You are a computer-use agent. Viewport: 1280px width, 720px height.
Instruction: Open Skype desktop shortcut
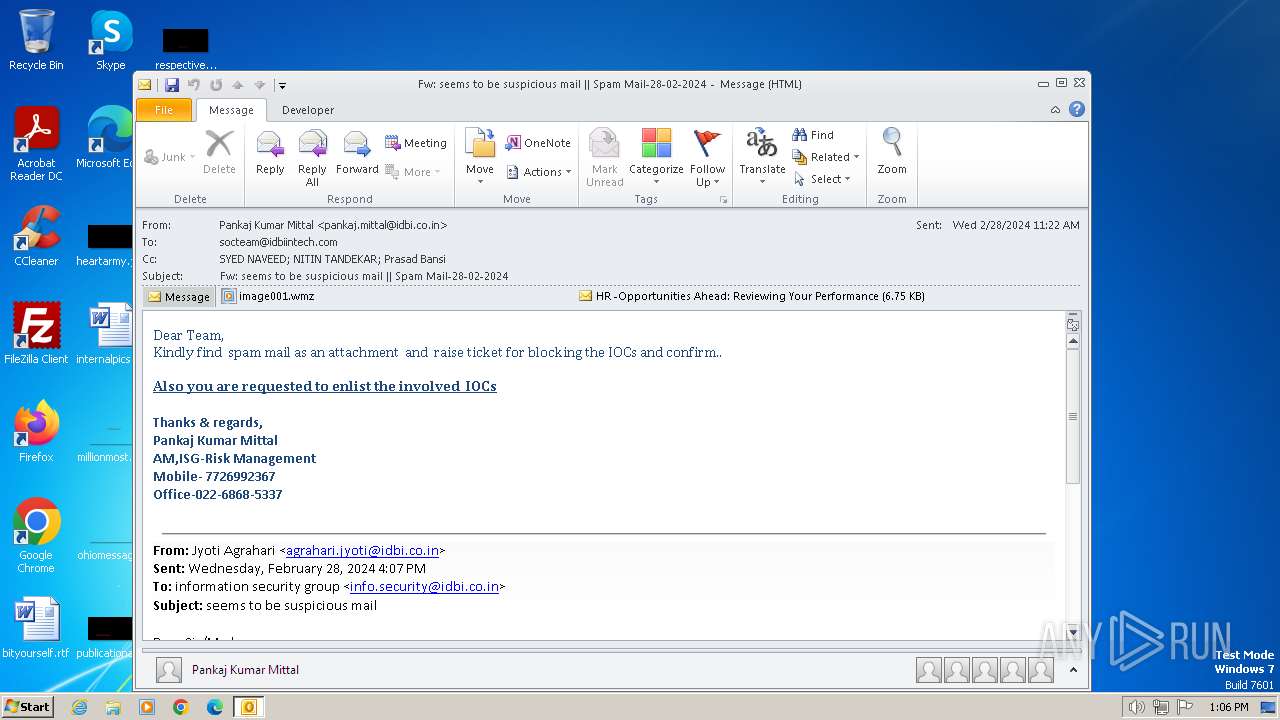(x=111, y=40)
